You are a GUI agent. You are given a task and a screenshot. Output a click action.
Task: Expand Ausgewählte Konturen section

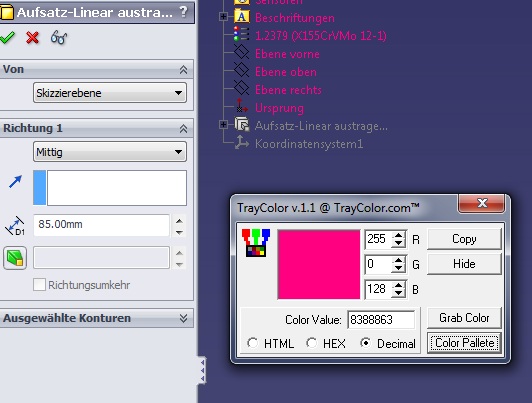(x=183, y=318)
